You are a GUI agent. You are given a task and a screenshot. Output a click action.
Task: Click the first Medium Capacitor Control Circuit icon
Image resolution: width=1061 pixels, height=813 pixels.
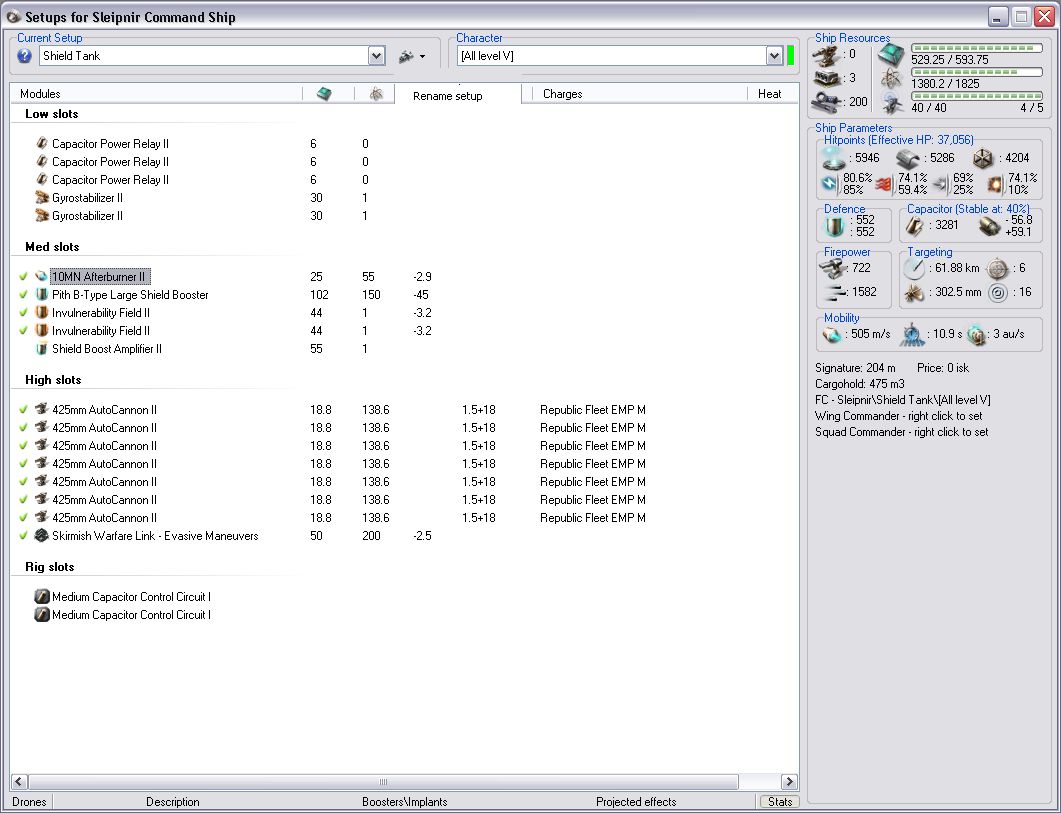[41, 597]
